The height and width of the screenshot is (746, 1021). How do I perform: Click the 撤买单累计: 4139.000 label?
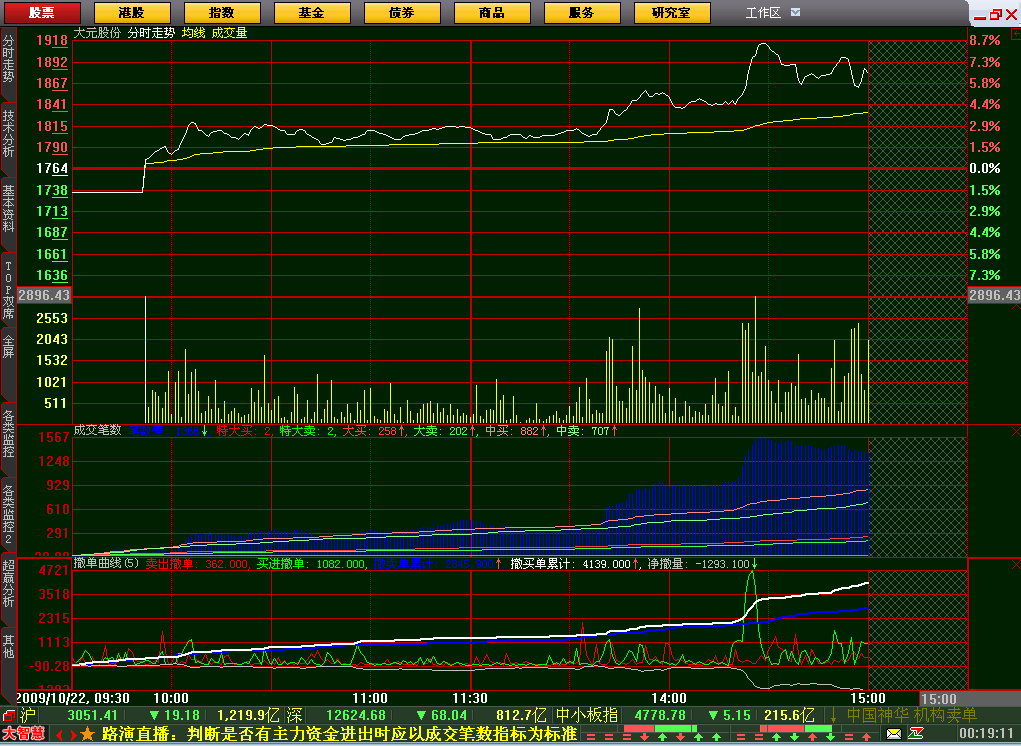tap(575, 564)
